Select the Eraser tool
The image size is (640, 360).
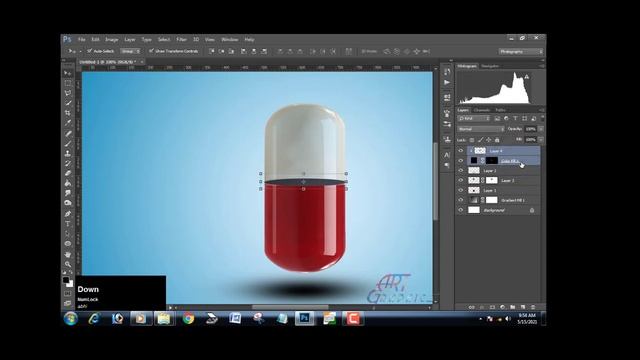click(x=68, y=173)
